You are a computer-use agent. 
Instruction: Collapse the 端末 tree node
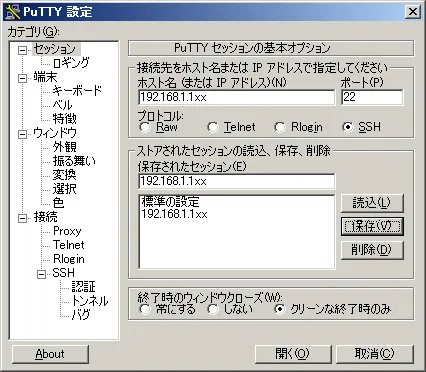23,79
